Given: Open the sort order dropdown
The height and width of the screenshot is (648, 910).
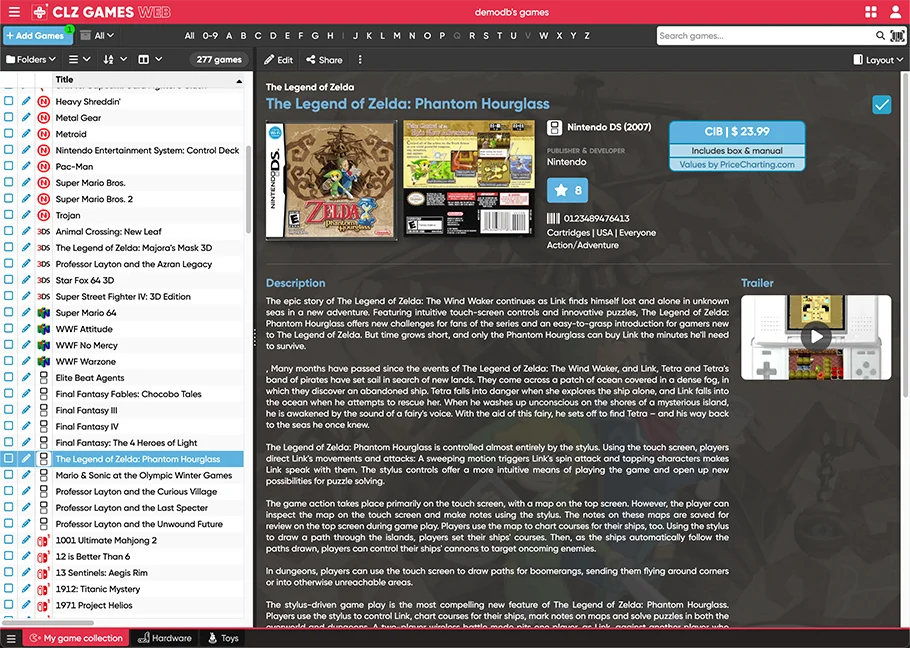Looking at the screenshot, I should coord(115,59).
